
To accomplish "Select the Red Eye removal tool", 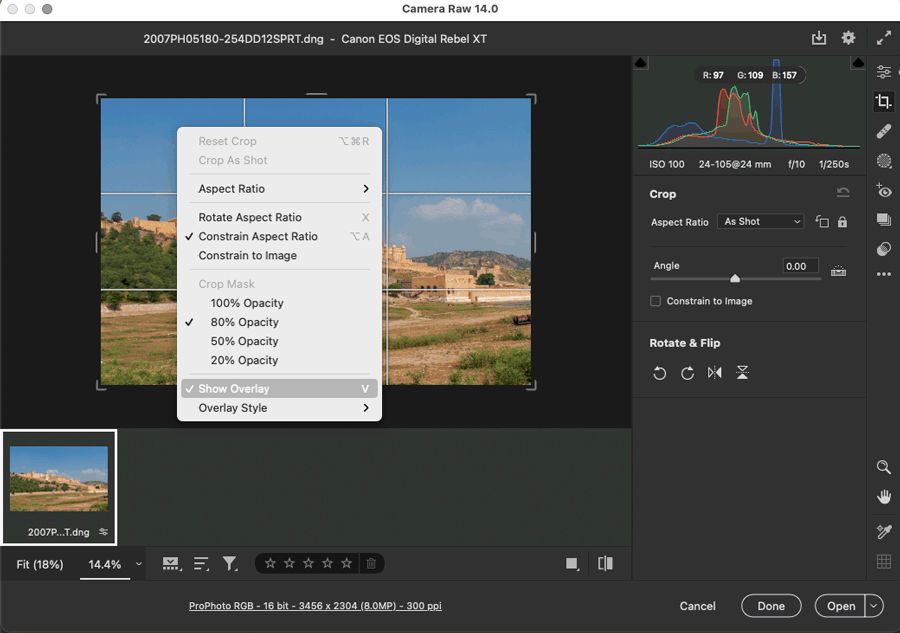I will coord(883,190).
